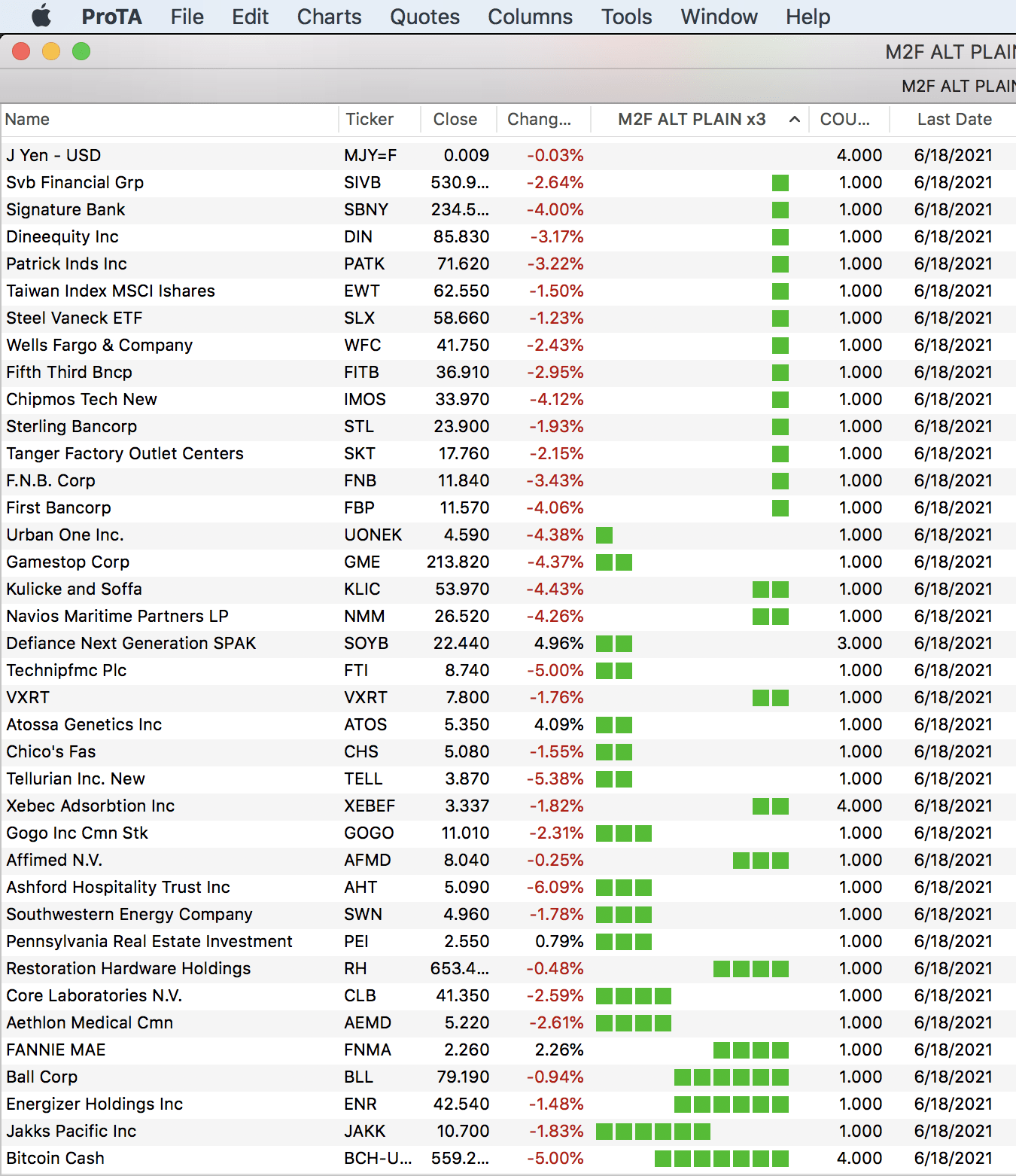The height and width of the screenshot is (1176, 1016).
Task: Click the green signal bar for Urban One Inc.
Action: pos(604,535)
